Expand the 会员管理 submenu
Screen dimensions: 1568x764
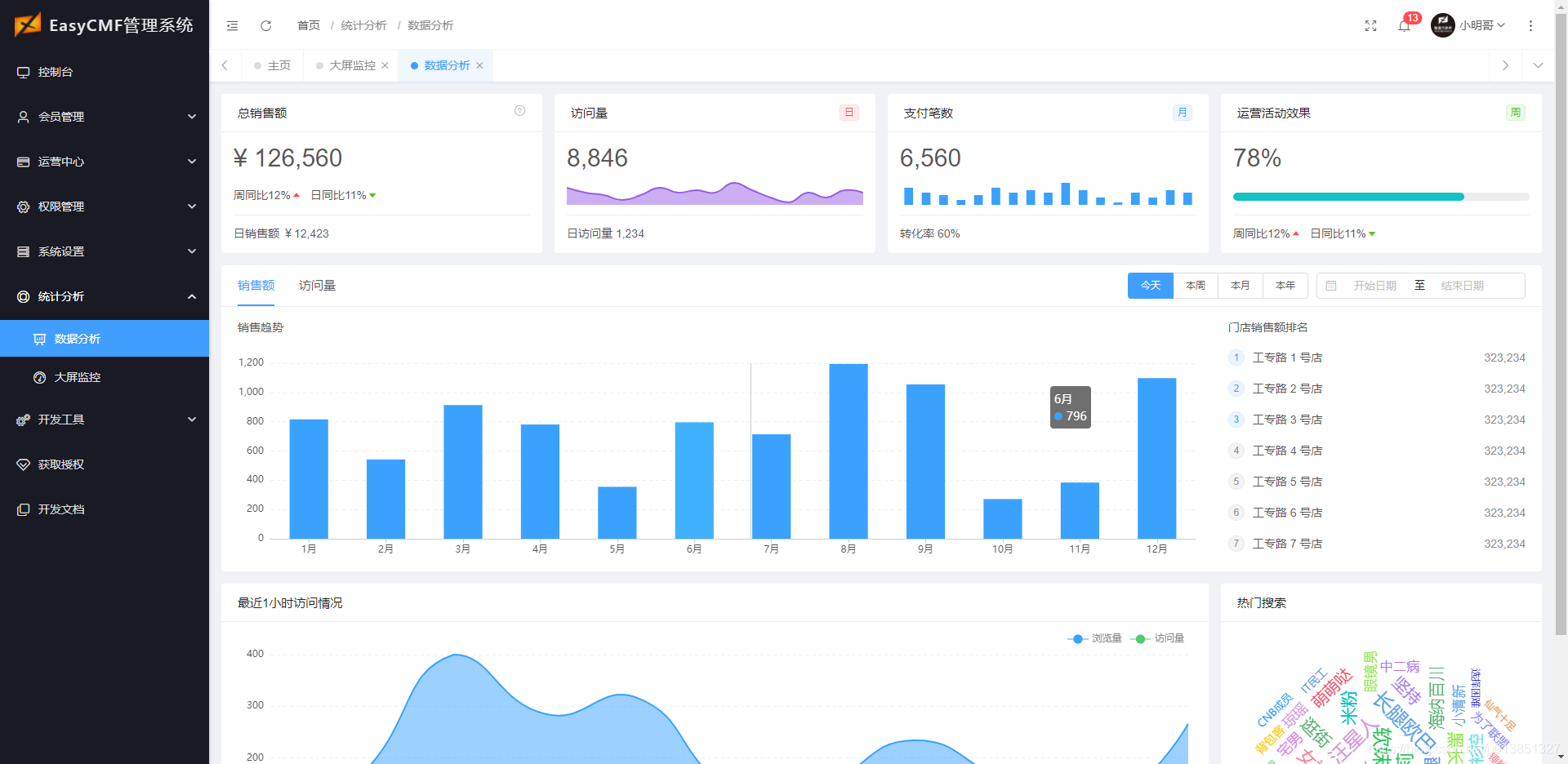coord(192,117)
